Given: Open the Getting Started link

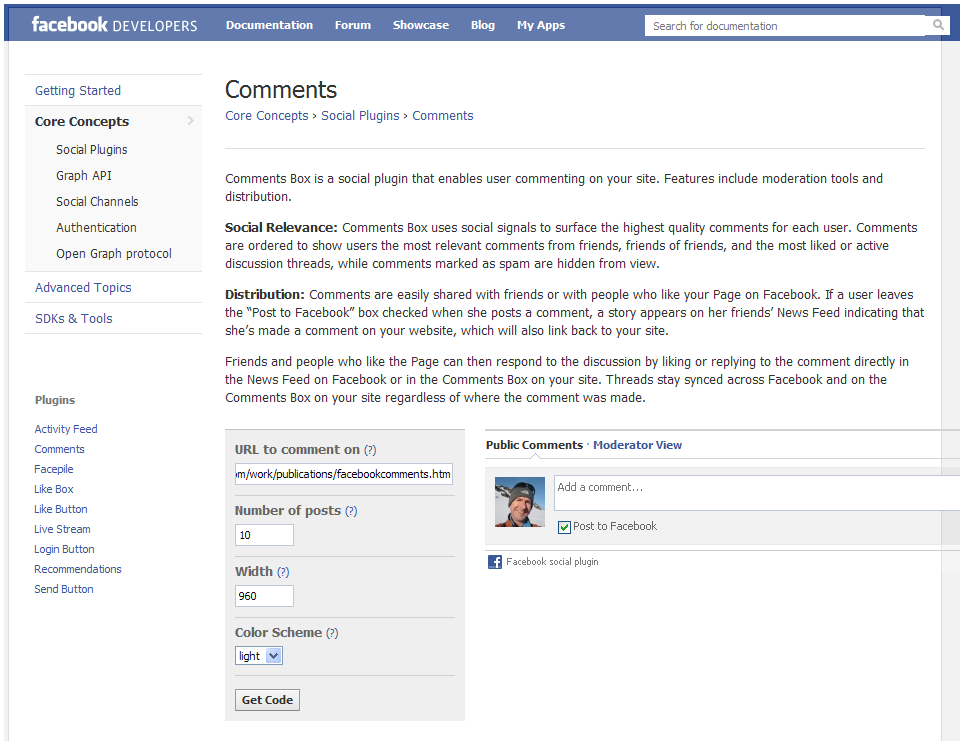Looking at the screenshot, I should pyautogui.click(x=78, y=90).
